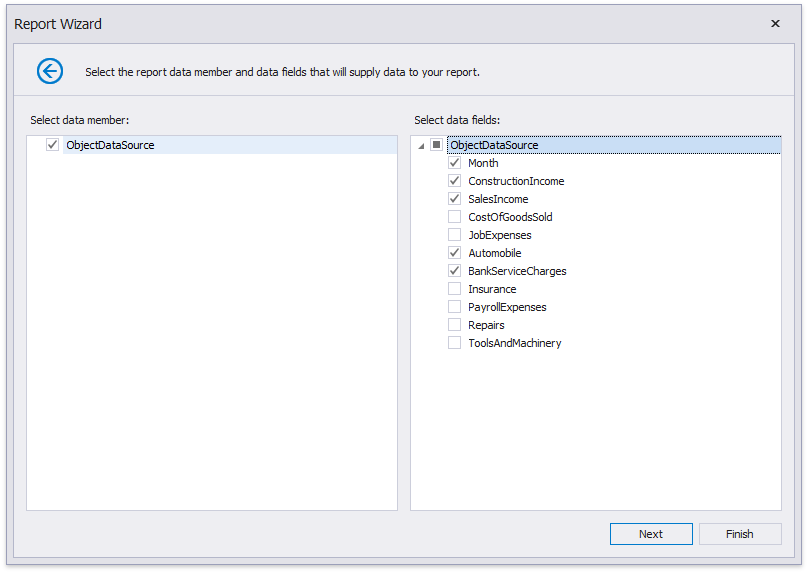Uncheck the Automobile field checkbox
Image resolution: width=808 pixels, height=573 pixels.
click(x=455, y=253)
